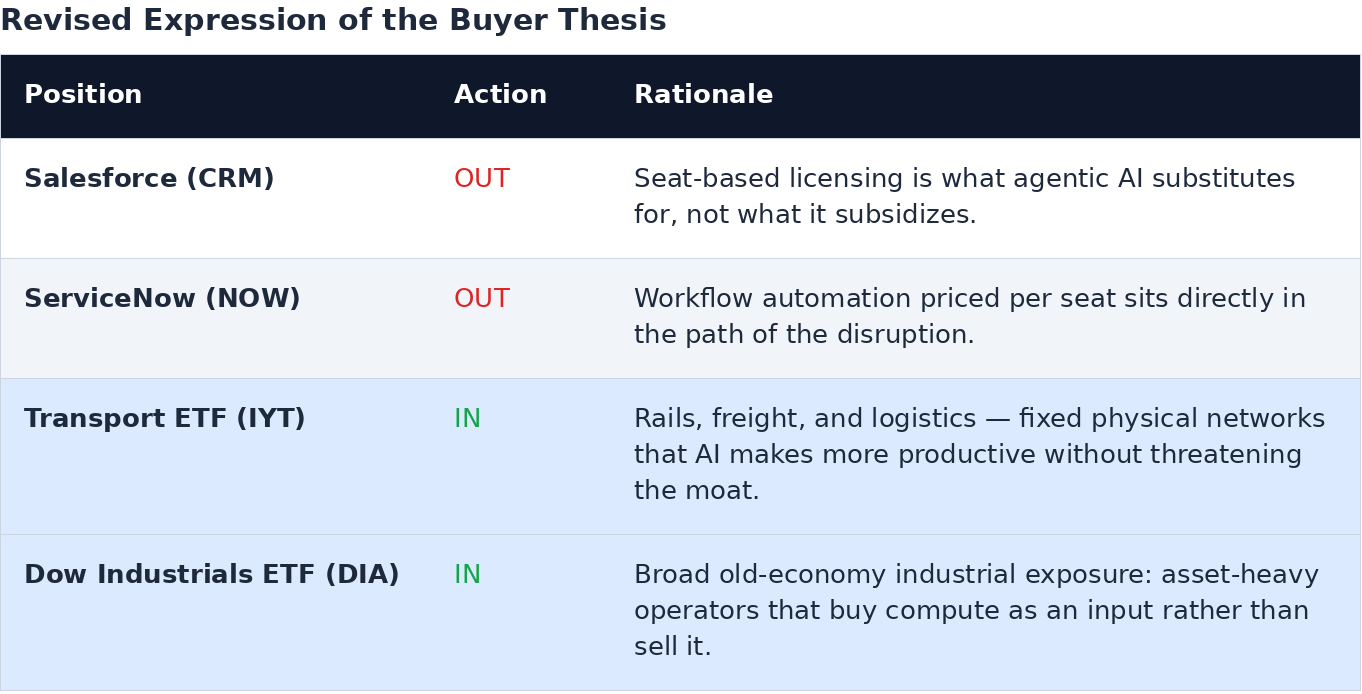This screenshot has width=1362, height=694.
Task: Click the rails, freight, and logistics rationale
Action: click(980, 456)
